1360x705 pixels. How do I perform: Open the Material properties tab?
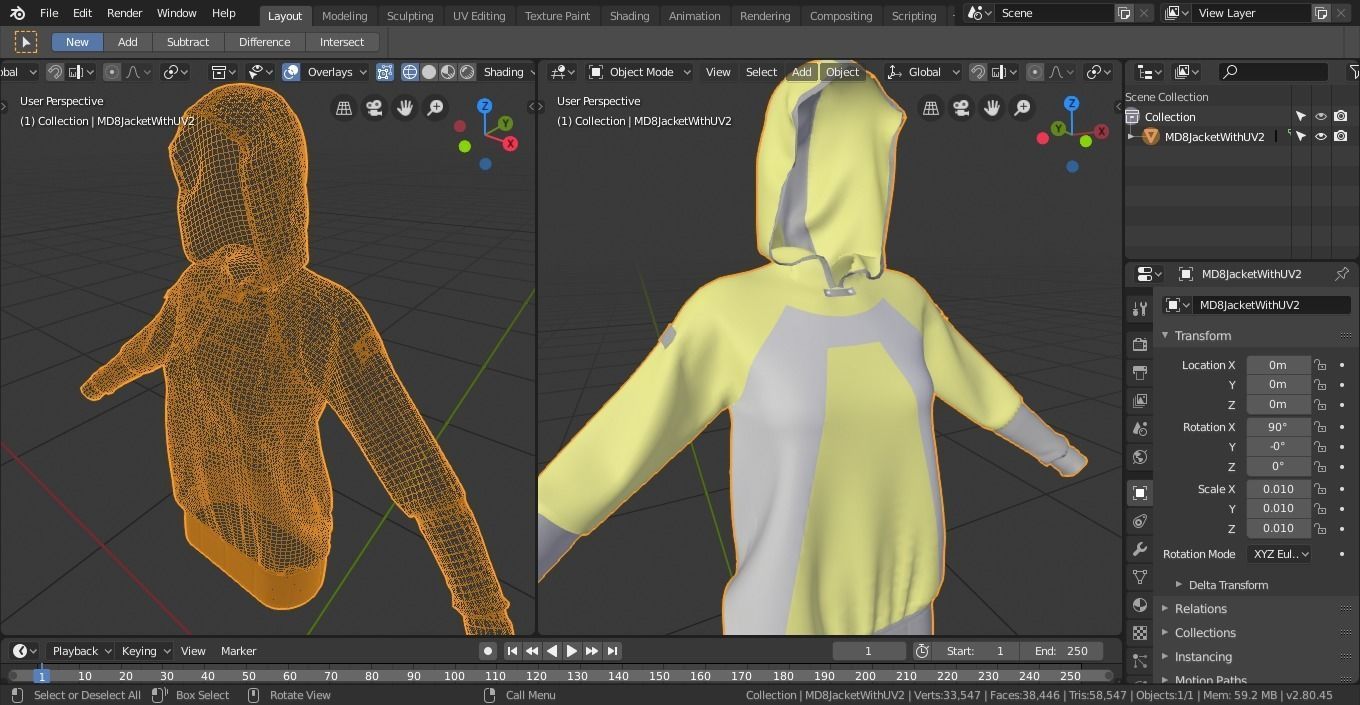click(x=1139, y=605)
